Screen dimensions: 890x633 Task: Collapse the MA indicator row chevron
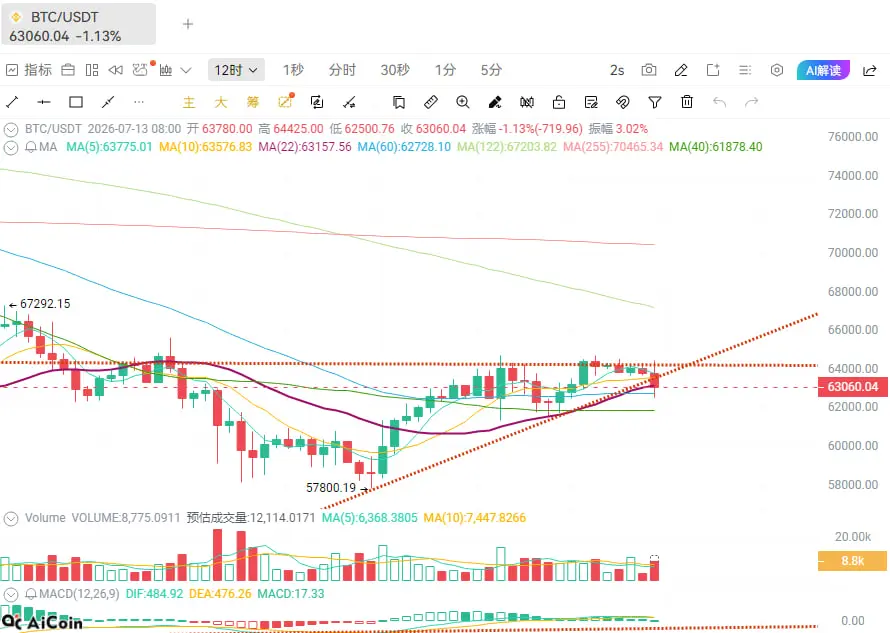tap(10, 148)
